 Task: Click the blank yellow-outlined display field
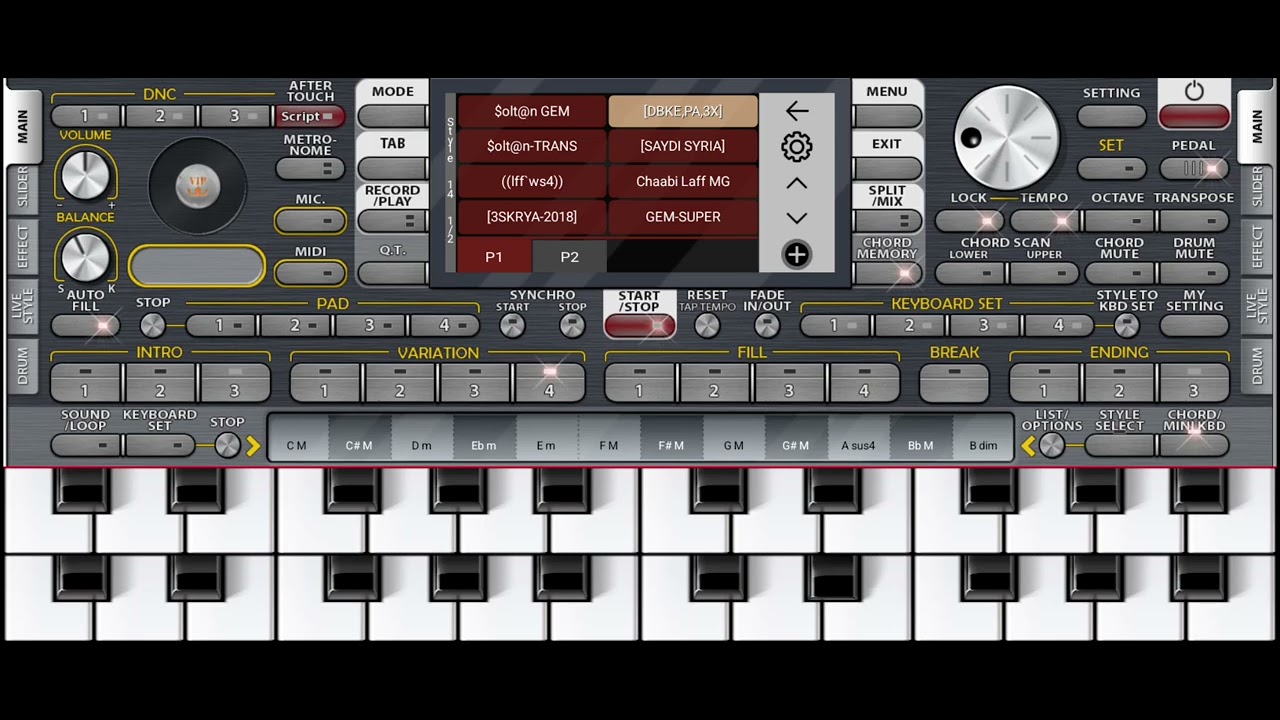click(x=197, y=266)
